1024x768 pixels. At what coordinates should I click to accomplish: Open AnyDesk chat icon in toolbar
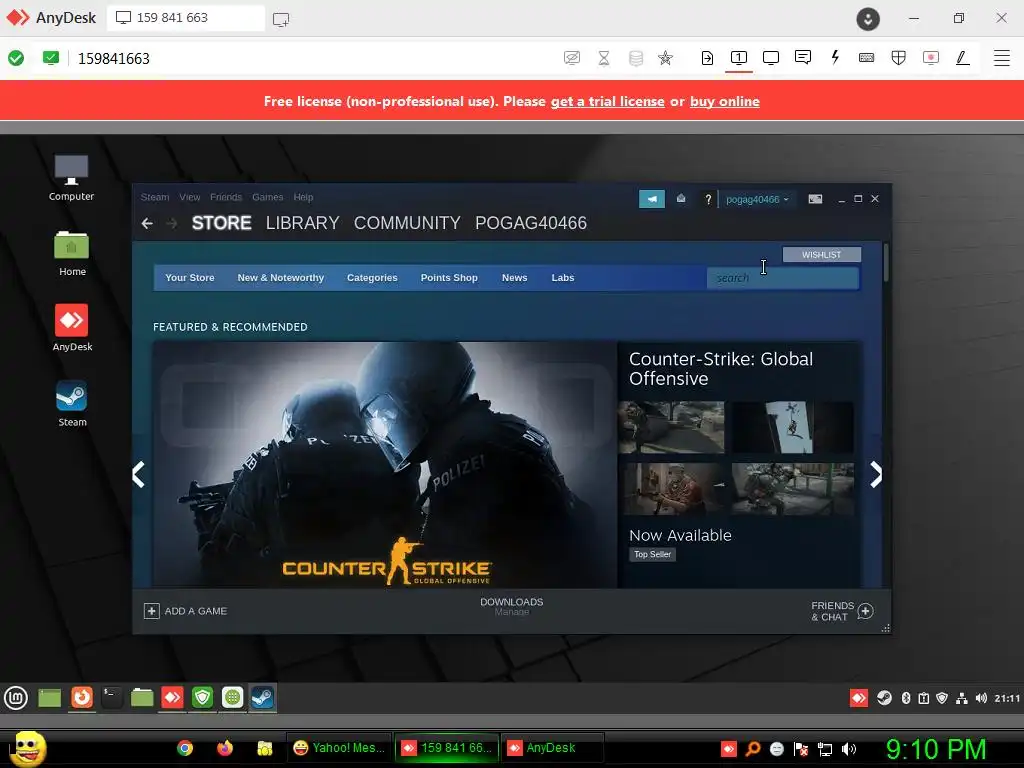click(803, 57)
